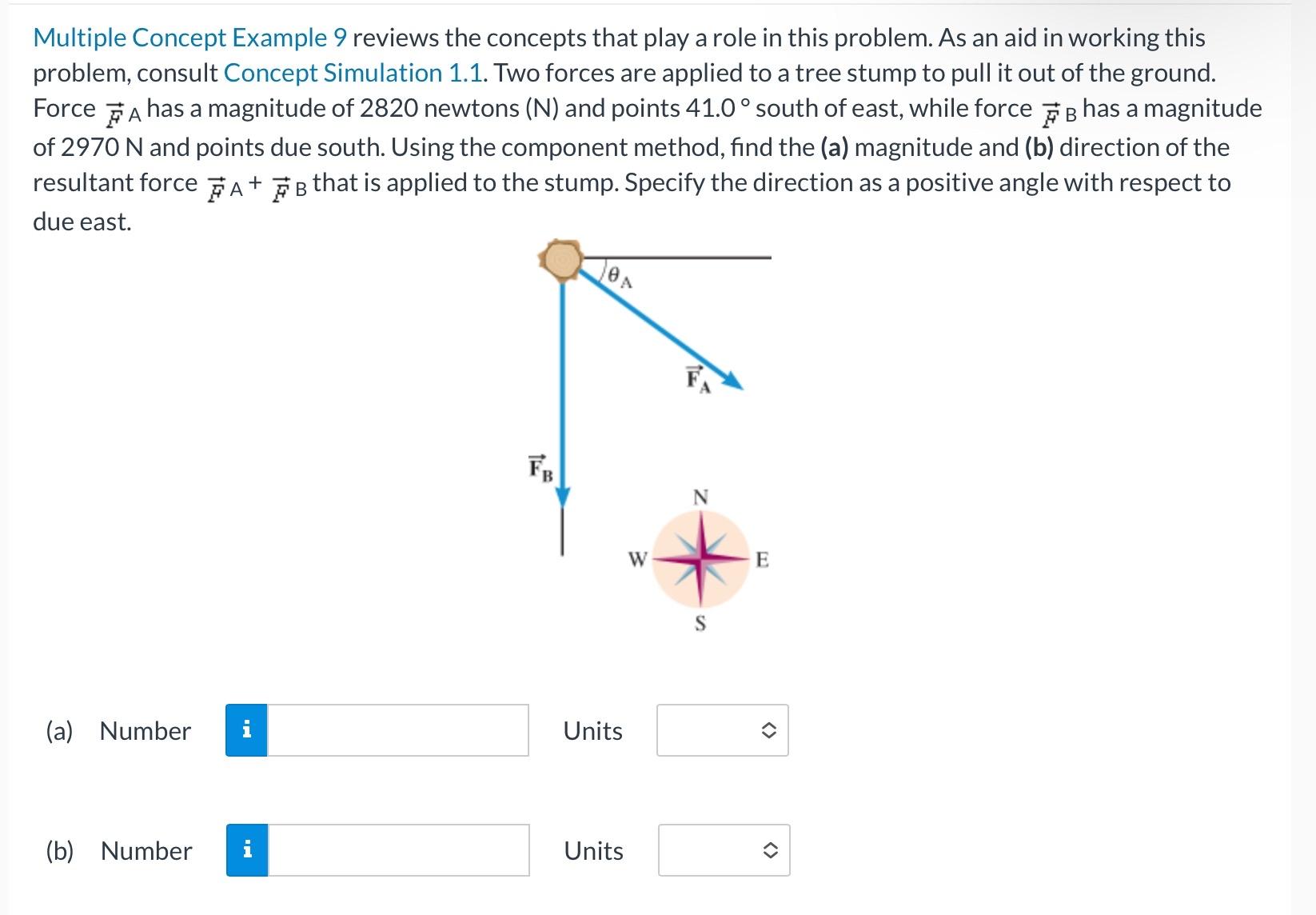Expand the chevron control next to first Units box
The height and width of the screenshot is (915, 1316).
(766, 729)
